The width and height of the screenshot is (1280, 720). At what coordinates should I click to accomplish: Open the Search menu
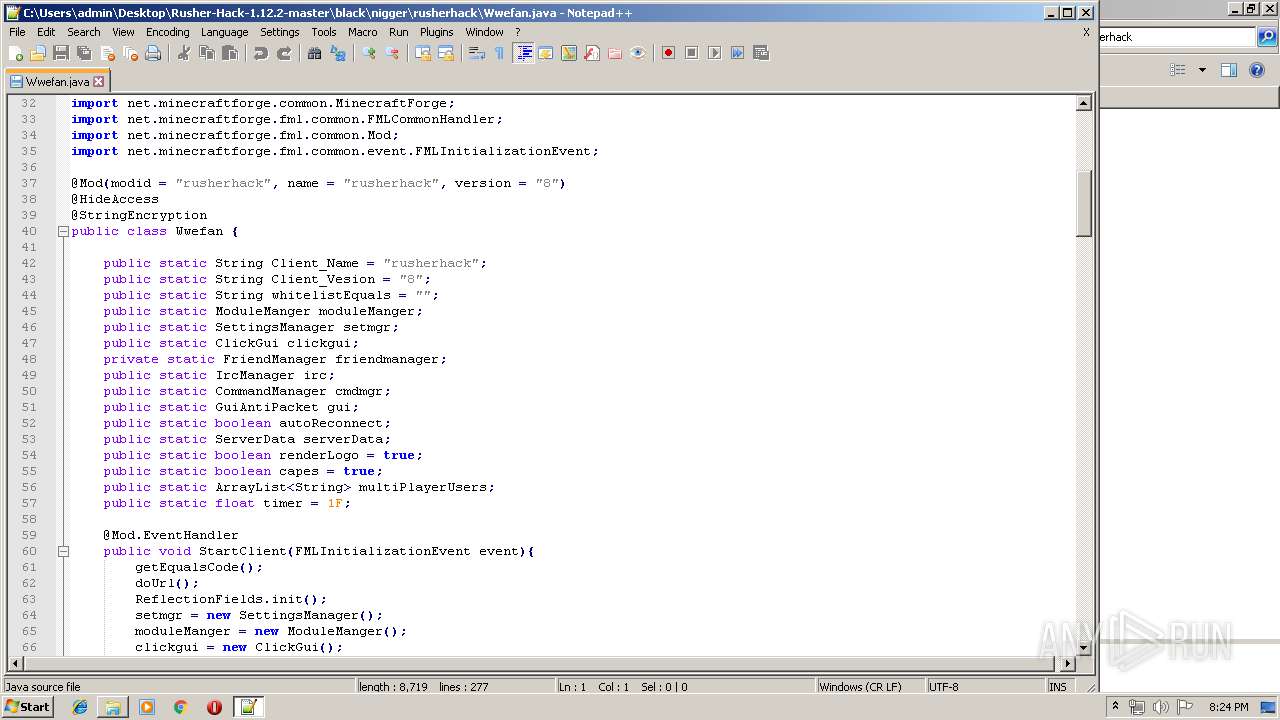pyautogui.click(x=84, y=32)
